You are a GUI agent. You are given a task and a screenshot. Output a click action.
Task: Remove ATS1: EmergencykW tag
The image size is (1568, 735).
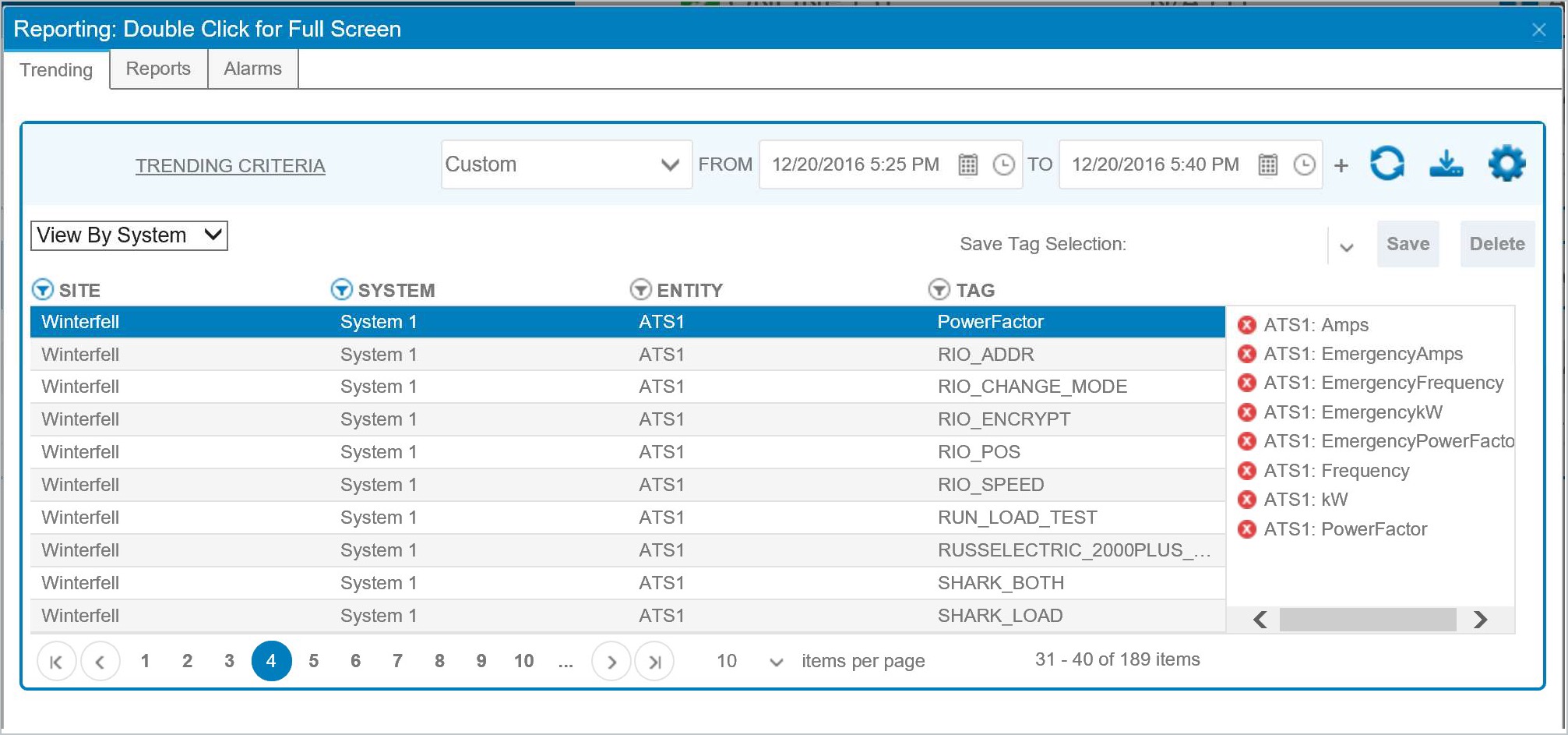tap(1247, 412)
